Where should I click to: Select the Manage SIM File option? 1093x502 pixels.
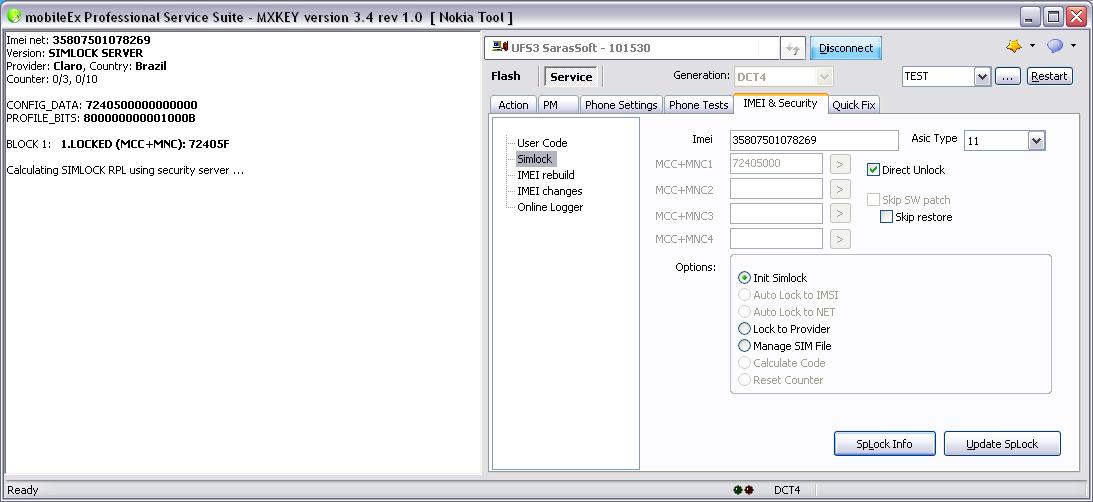744,346
